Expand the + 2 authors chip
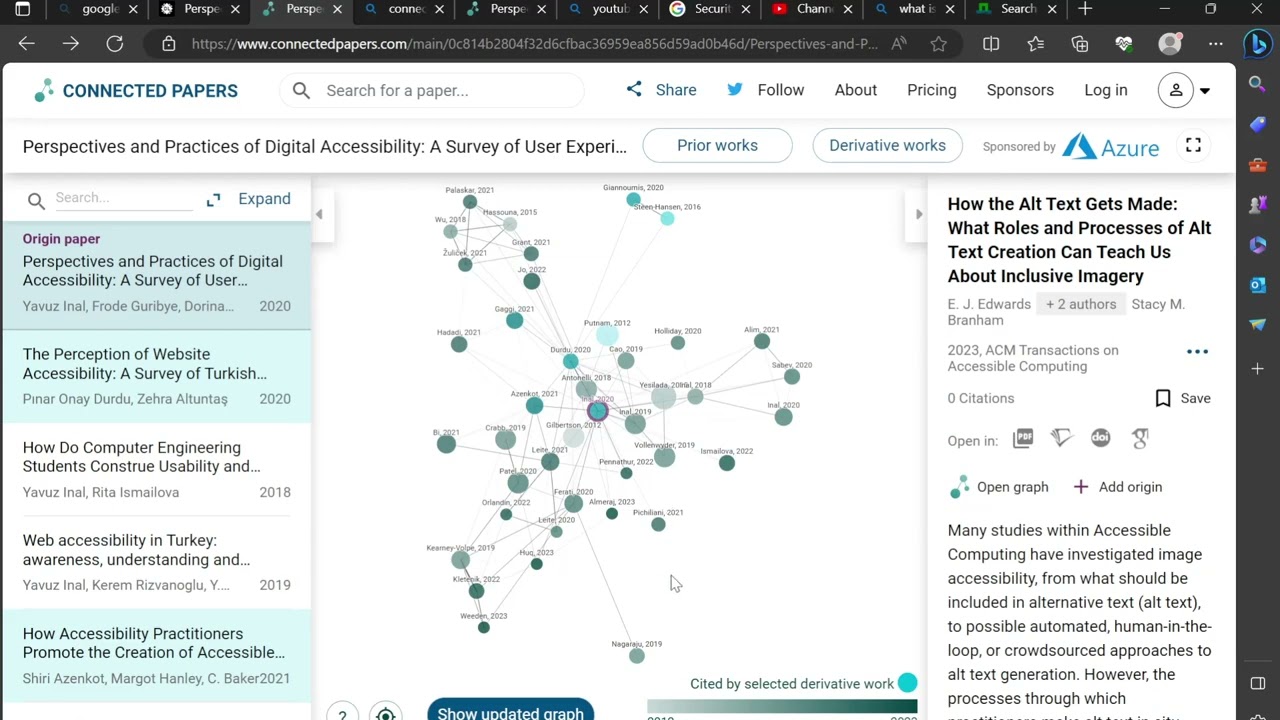1280x720 pixels. 1081,304
